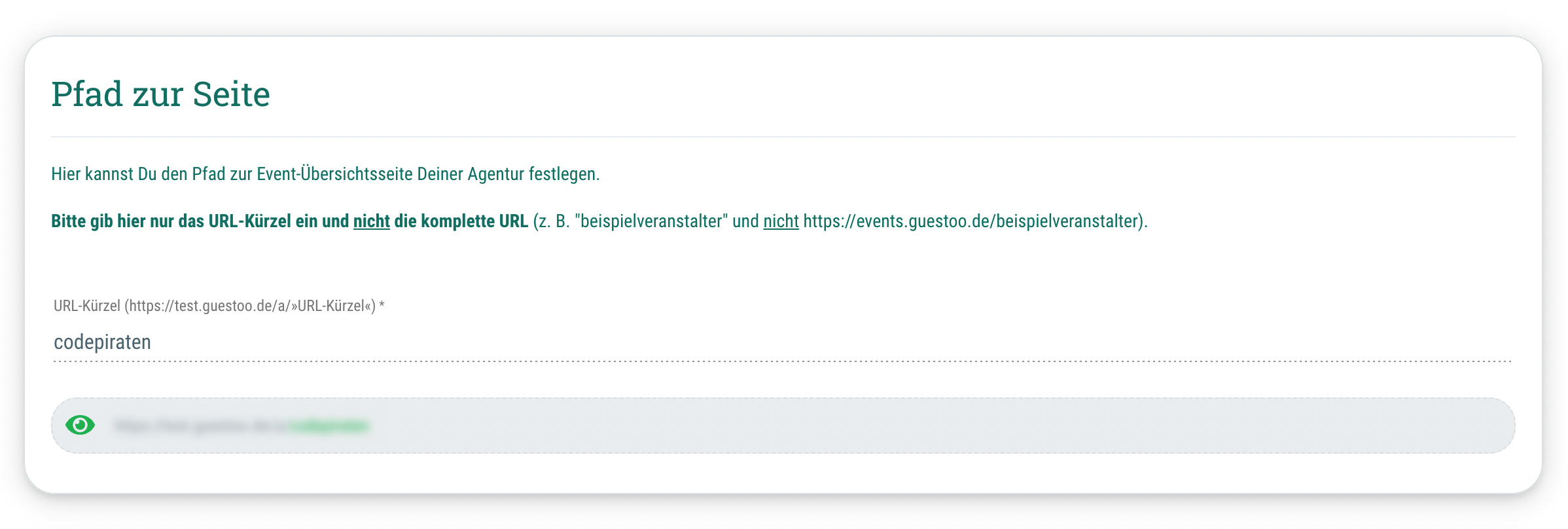Click the green highlighted end of preview URL

pyautogui.click(x=329, y=426)
